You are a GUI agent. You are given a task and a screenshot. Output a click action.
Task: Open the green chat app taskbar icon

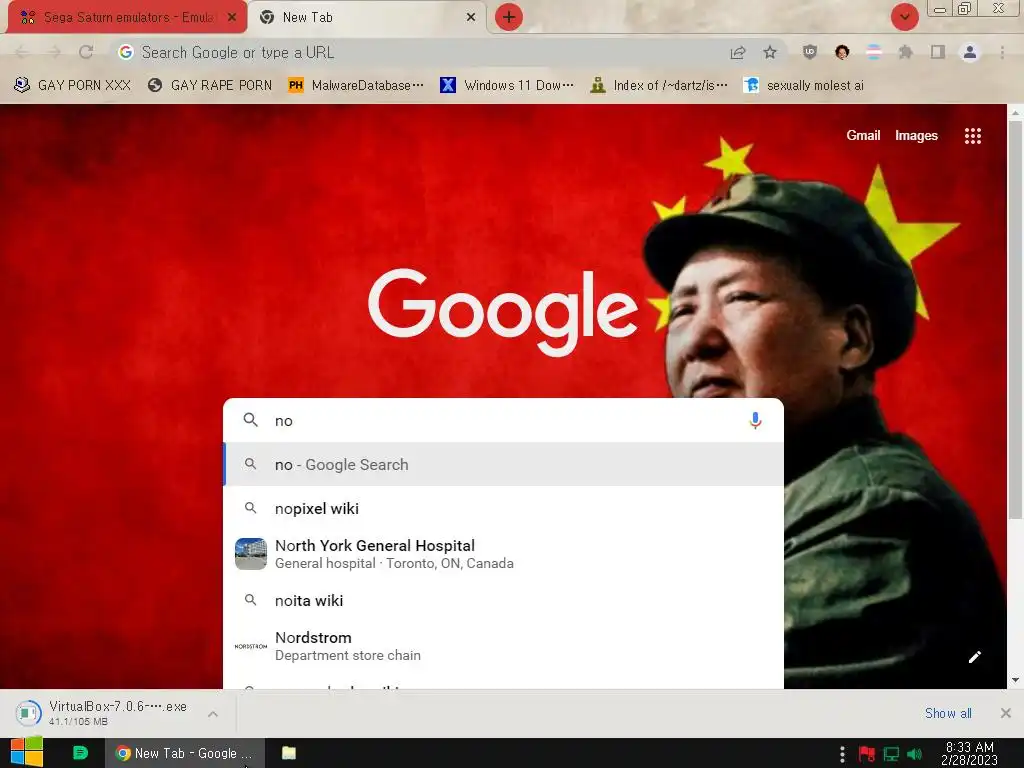tap(80, 753)
